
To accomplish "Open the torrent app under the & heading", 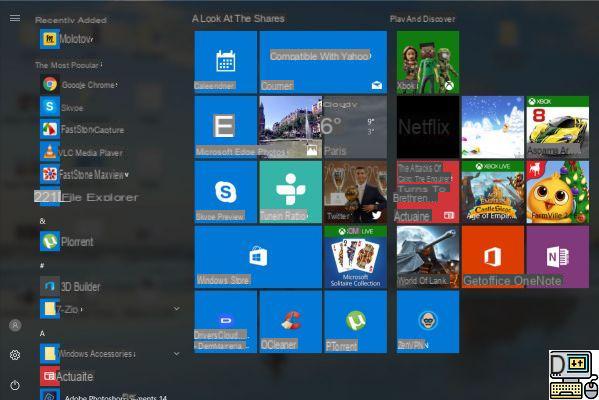I will tap(67, 241).
